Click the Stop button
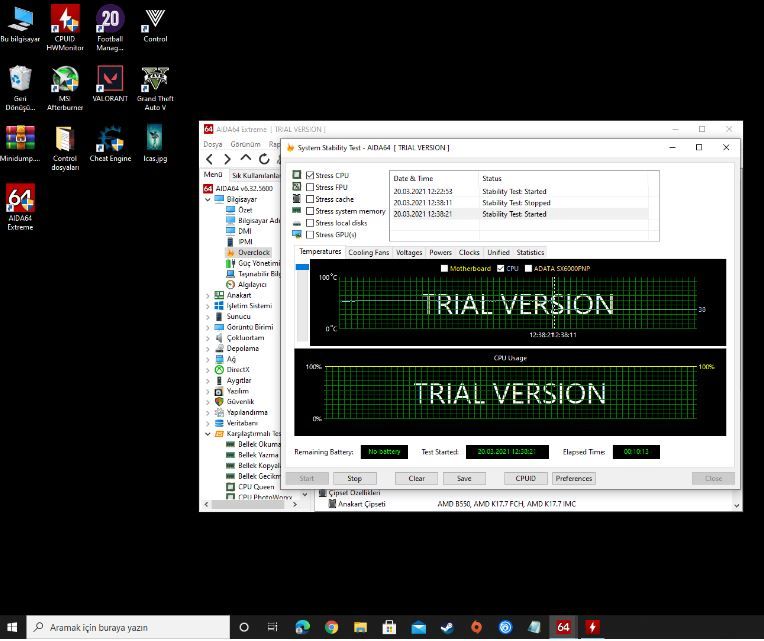The width and height of the screenshot is (764, 641). tap(354, 479)
